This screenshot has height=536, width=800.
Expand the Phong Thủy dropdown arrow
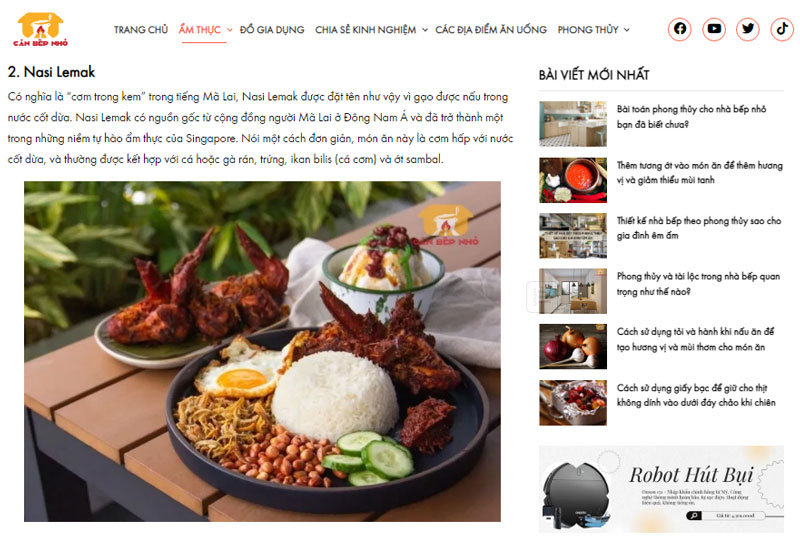tap(627, 30)
